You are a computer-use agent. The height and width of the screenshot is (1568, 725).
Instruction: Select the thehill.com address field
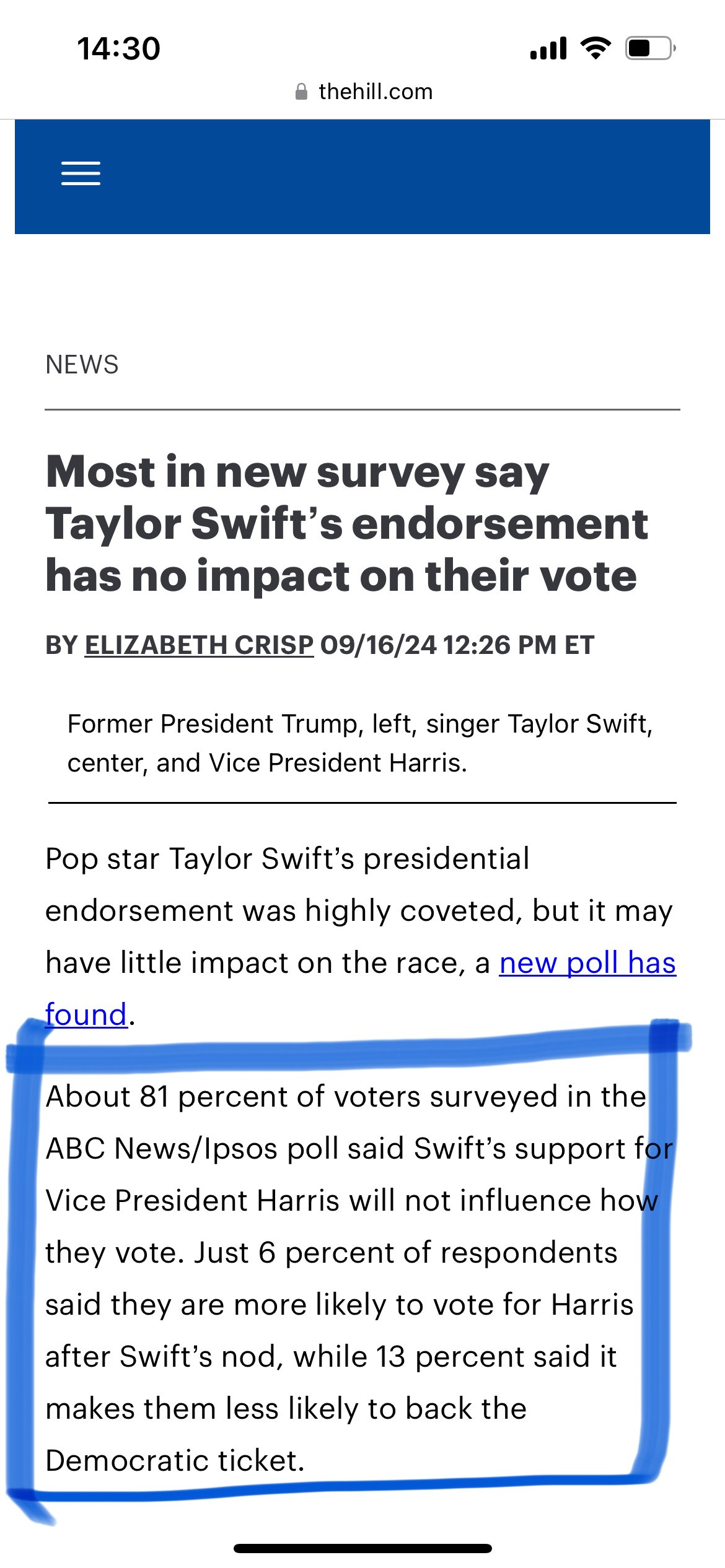[375, 92]
